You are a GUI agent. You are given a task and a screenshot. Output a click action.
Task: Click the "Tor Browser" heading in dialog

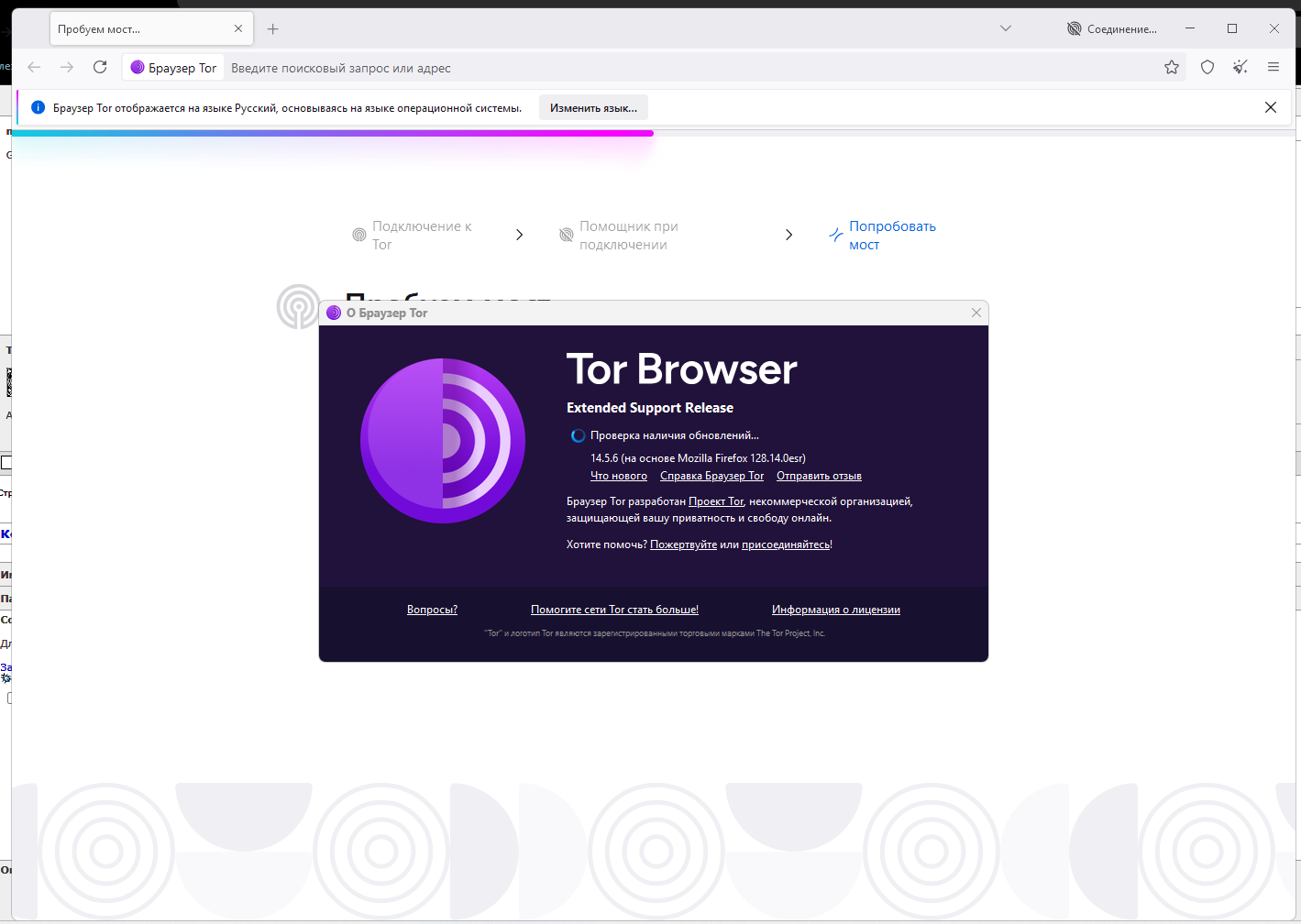(682, 369)
